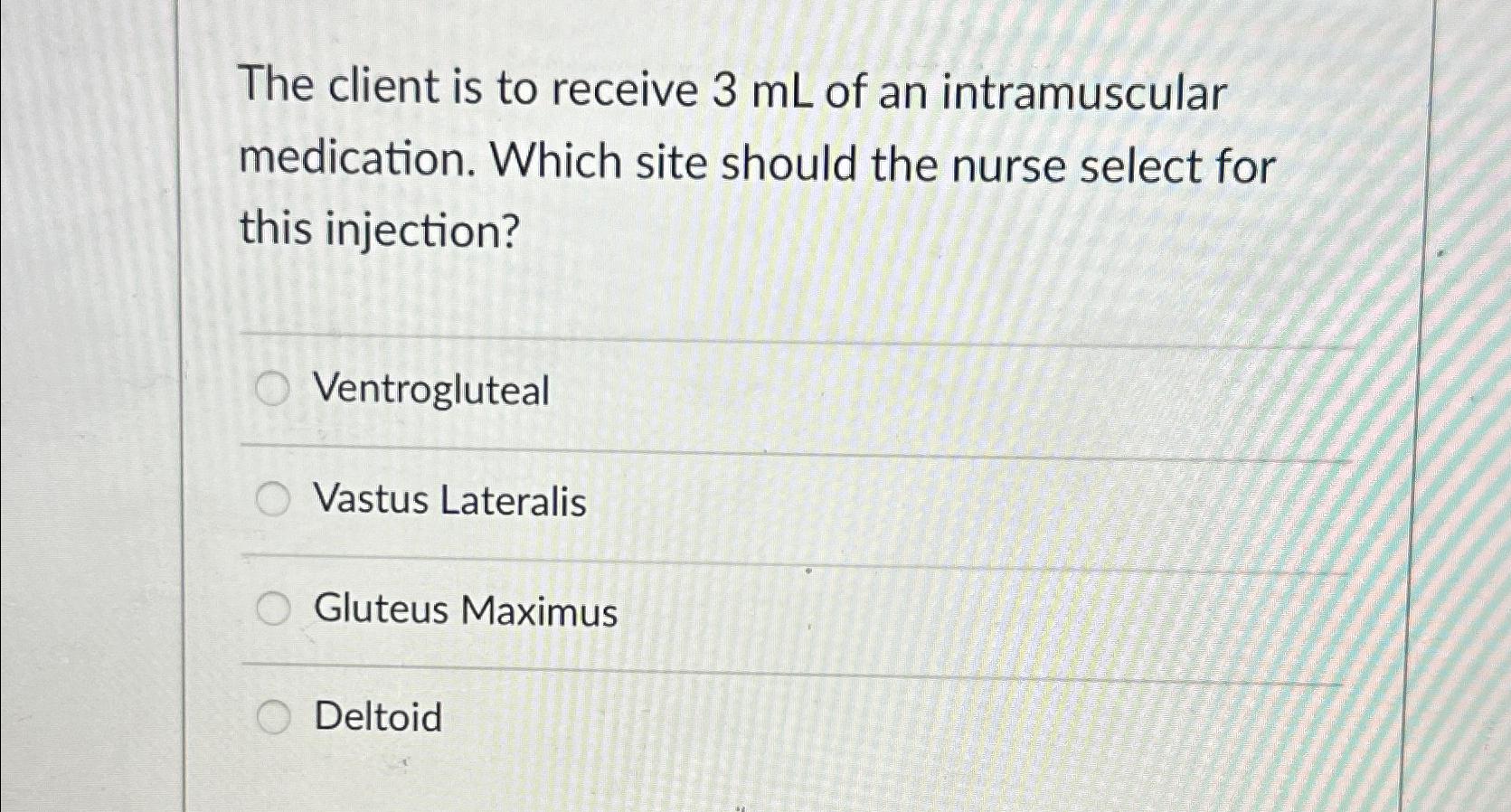This screenshot has height=812, width=1511.
Task: Select the Deltoid radio button
Action: tap(272, 717)
